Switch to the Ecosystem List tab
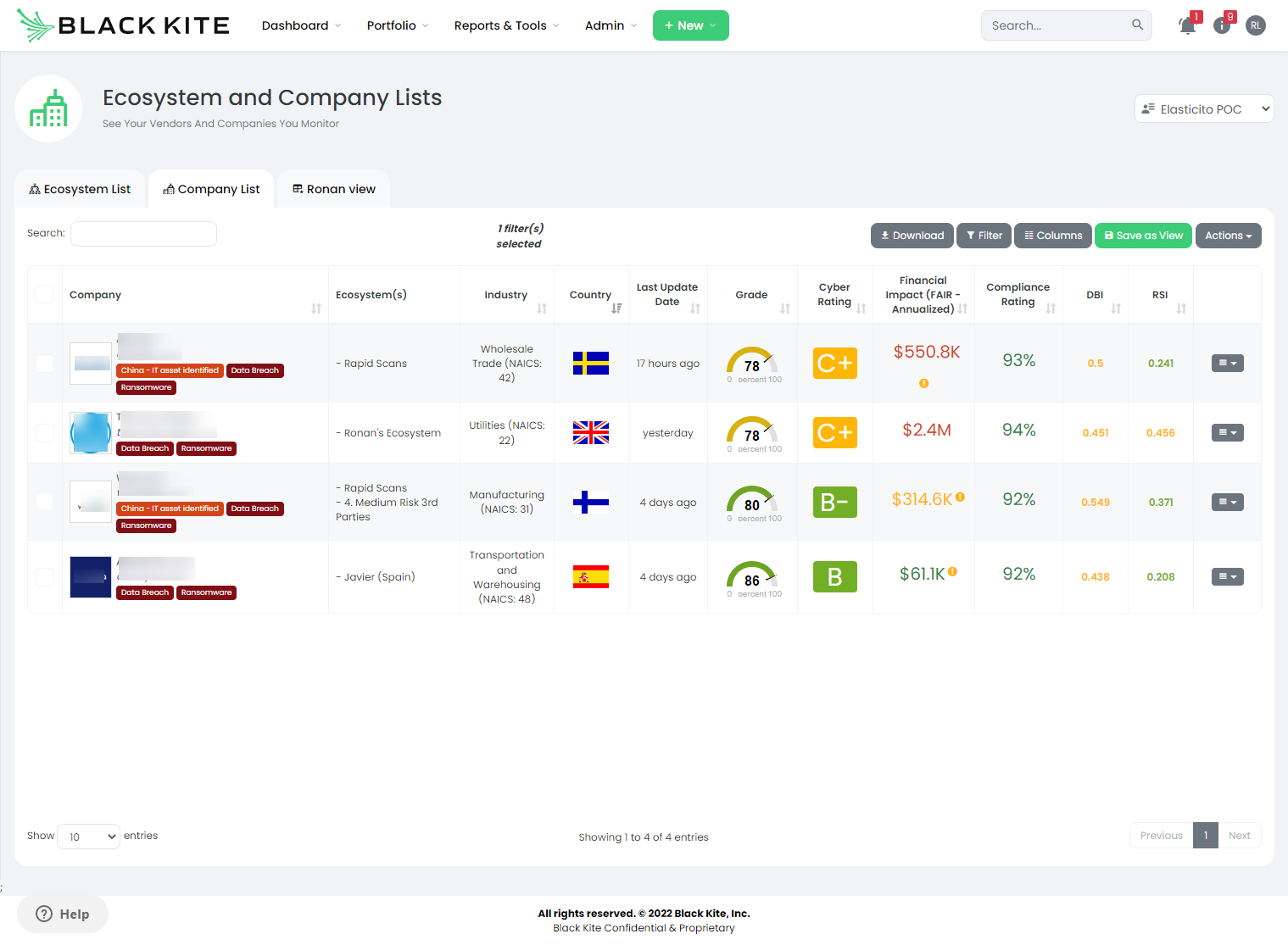 (x=81, y=189)
